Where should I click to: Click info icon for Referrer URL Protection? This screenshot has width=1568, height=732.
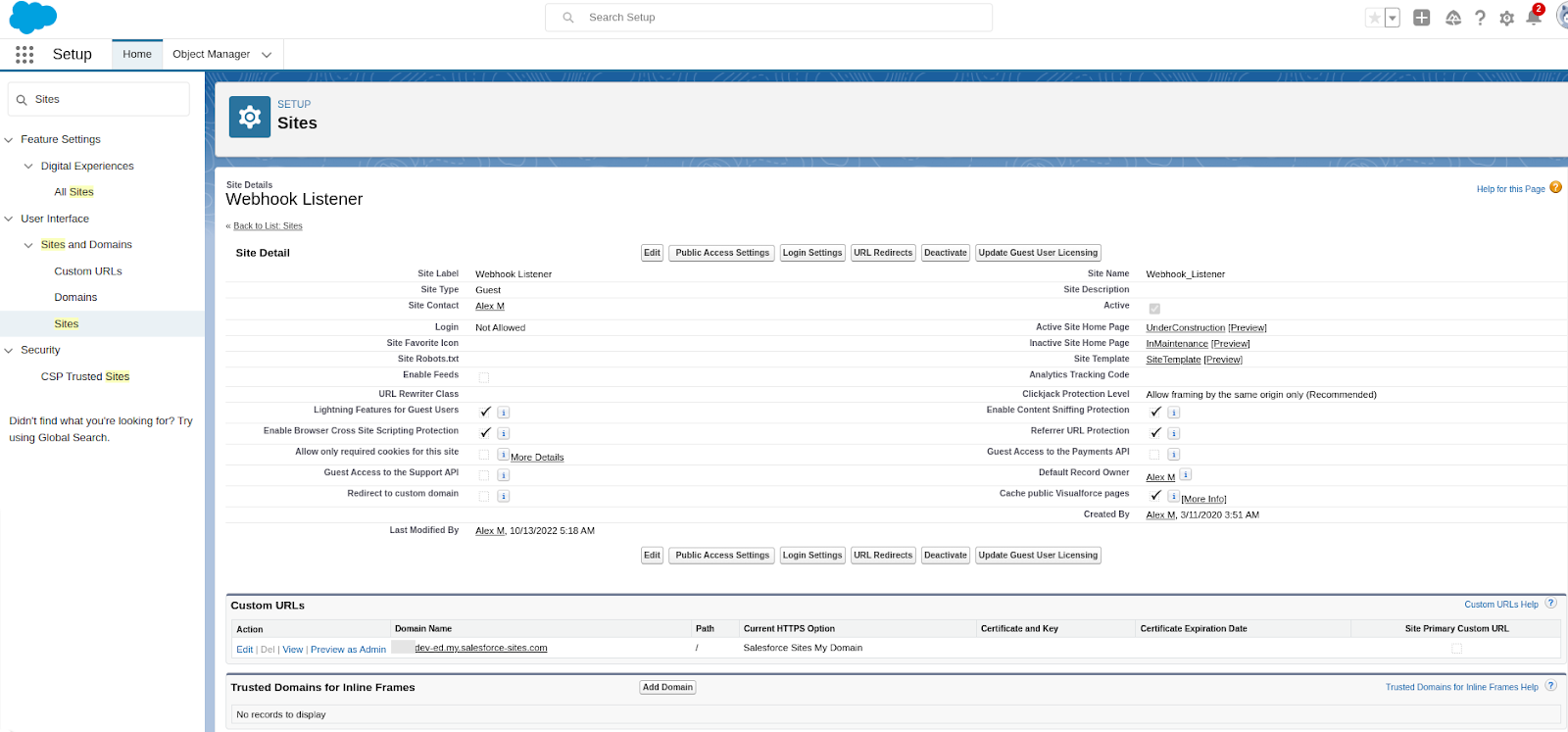[x=1173, y=433]
